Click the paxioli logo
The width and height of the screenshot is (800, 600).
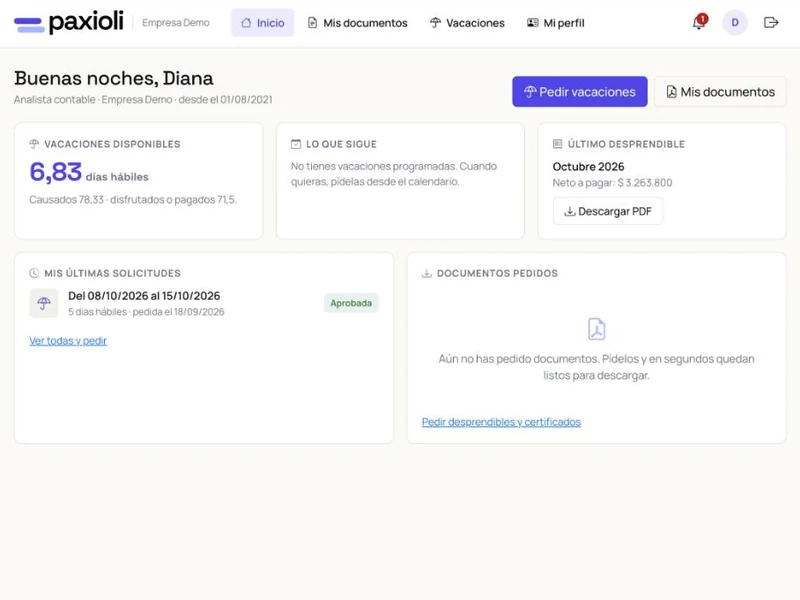(69, 22)
